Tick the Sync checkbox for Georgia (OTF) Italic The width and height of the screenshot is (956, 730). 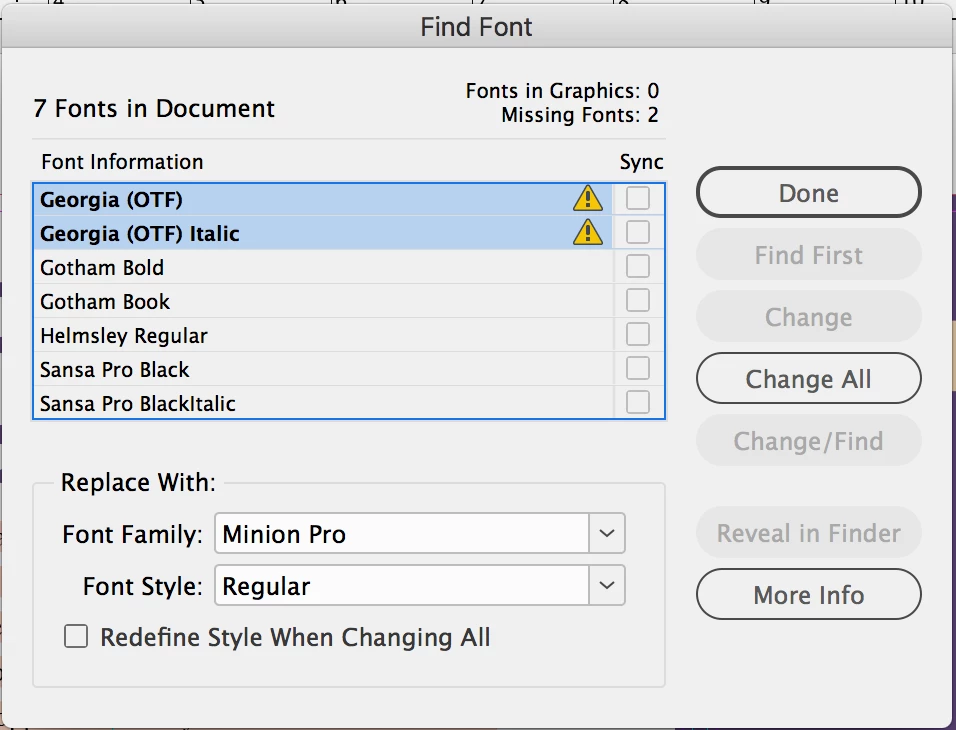pos(638,232)
